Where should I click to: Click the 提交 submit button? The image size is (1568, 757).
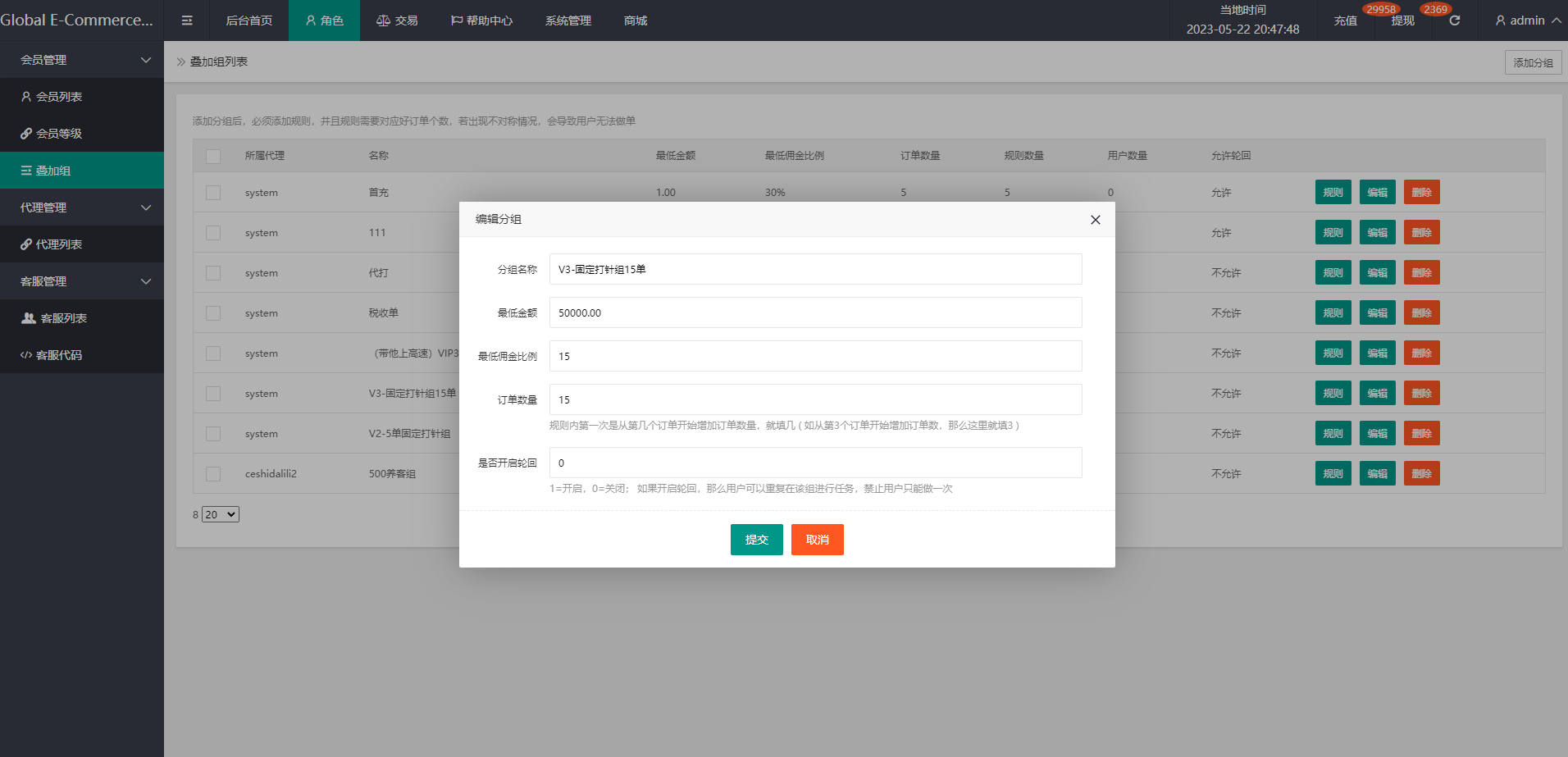pyautogui.click(x=756, y=540)
